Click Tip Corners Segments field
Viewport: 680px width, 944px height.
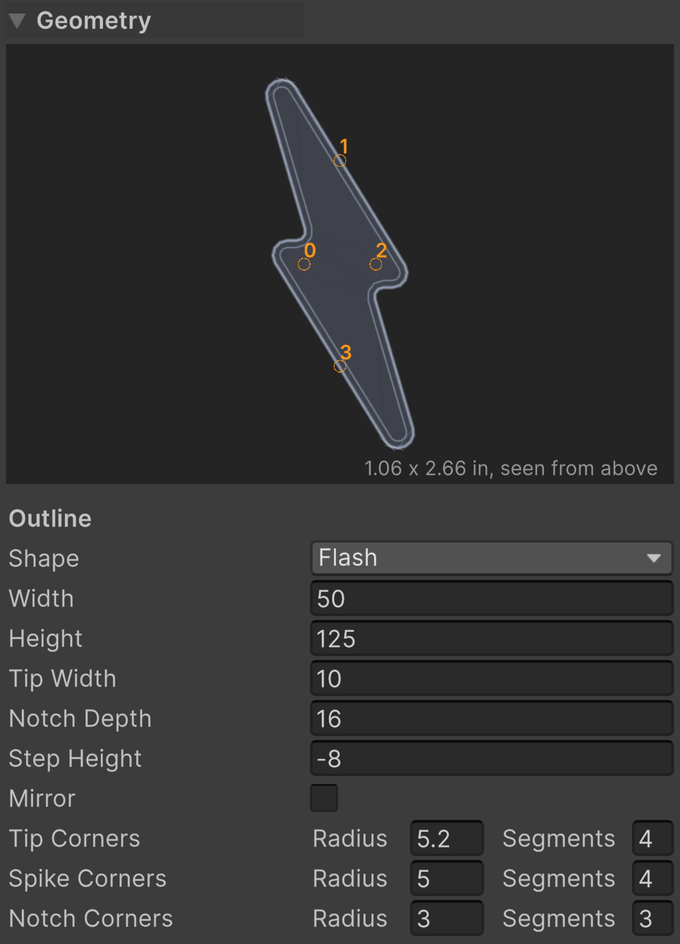coord(653,839)
